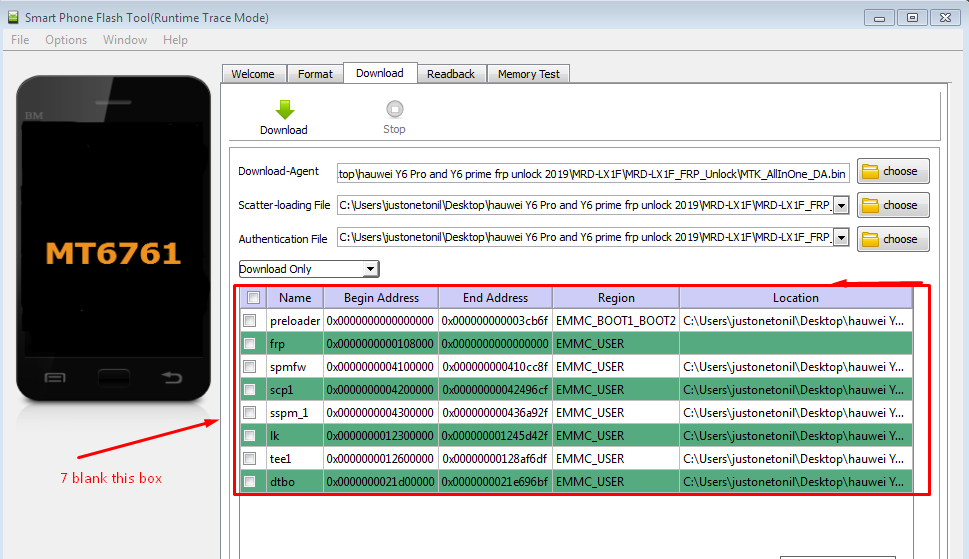Select the dtbo name cell
The image size is (969, 559).
click(295, 482)
